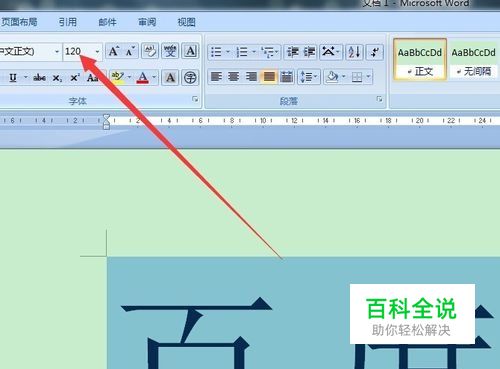The width and height of the screenshot is (500, 369).
Task: Click the font name field 中文正文
Action: coord(26,52)
